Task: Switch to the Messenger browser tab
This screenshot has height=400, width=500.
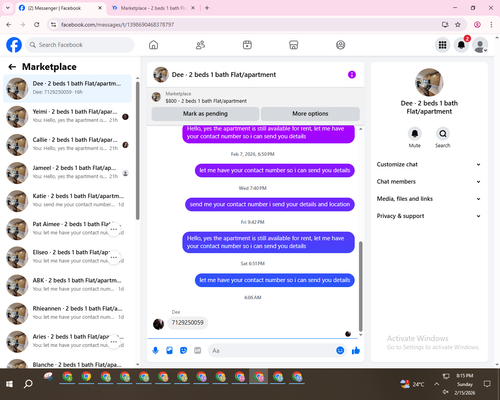Action: [x=60, y=8]
